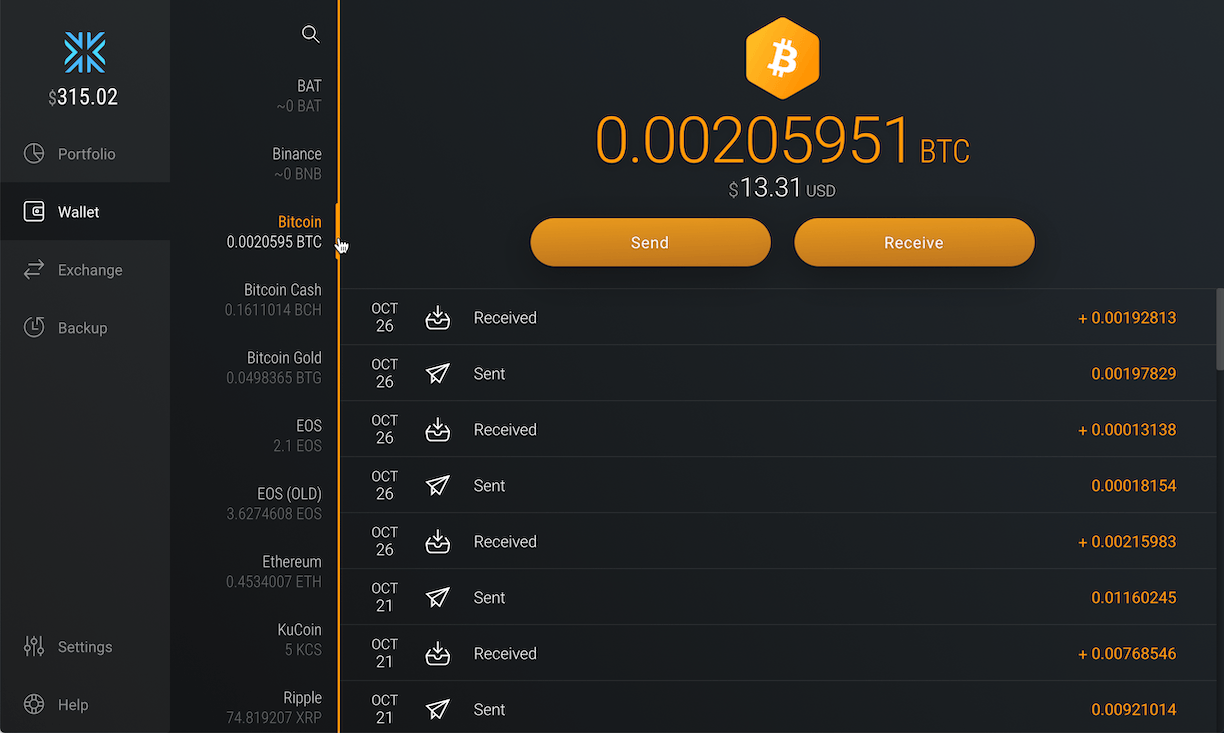Image resolution: width=1224 pixels, height=733 pixels.
Task: Open the Received +0.00192813 transaction row
Action: click(778, 318)
